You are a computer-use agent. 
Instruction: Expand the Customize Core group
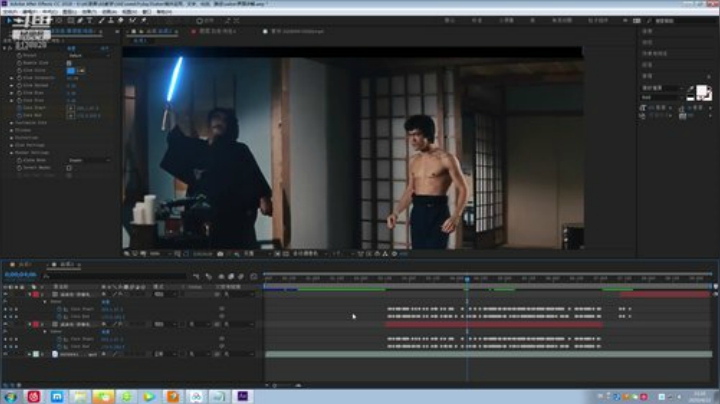coord(11,123)
